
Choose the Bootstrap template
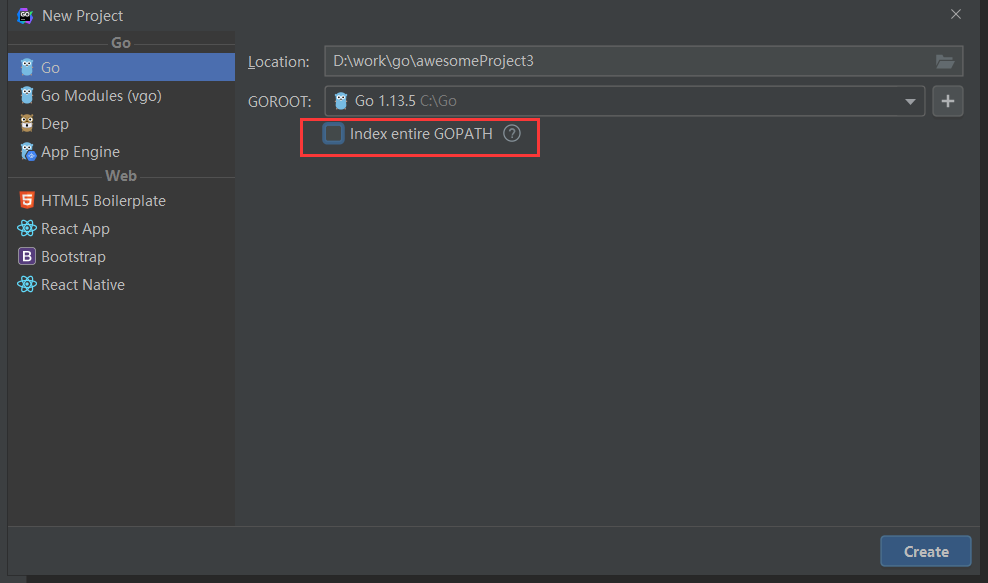[69, 256]
